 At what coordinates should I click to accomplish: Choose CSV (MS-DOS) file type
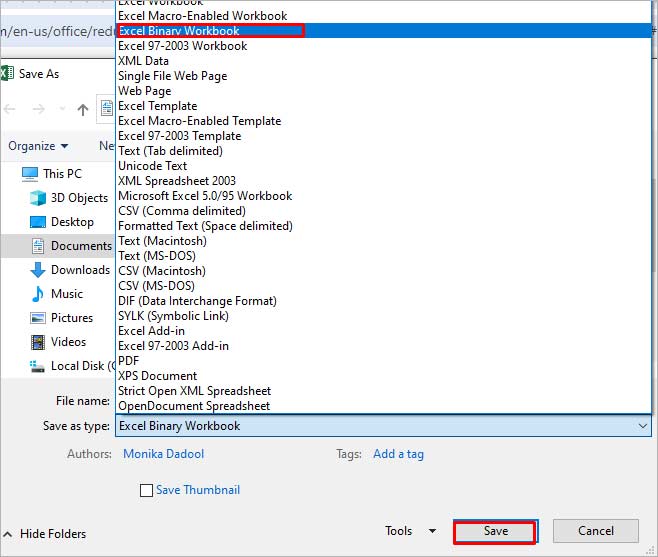point(384,286)
